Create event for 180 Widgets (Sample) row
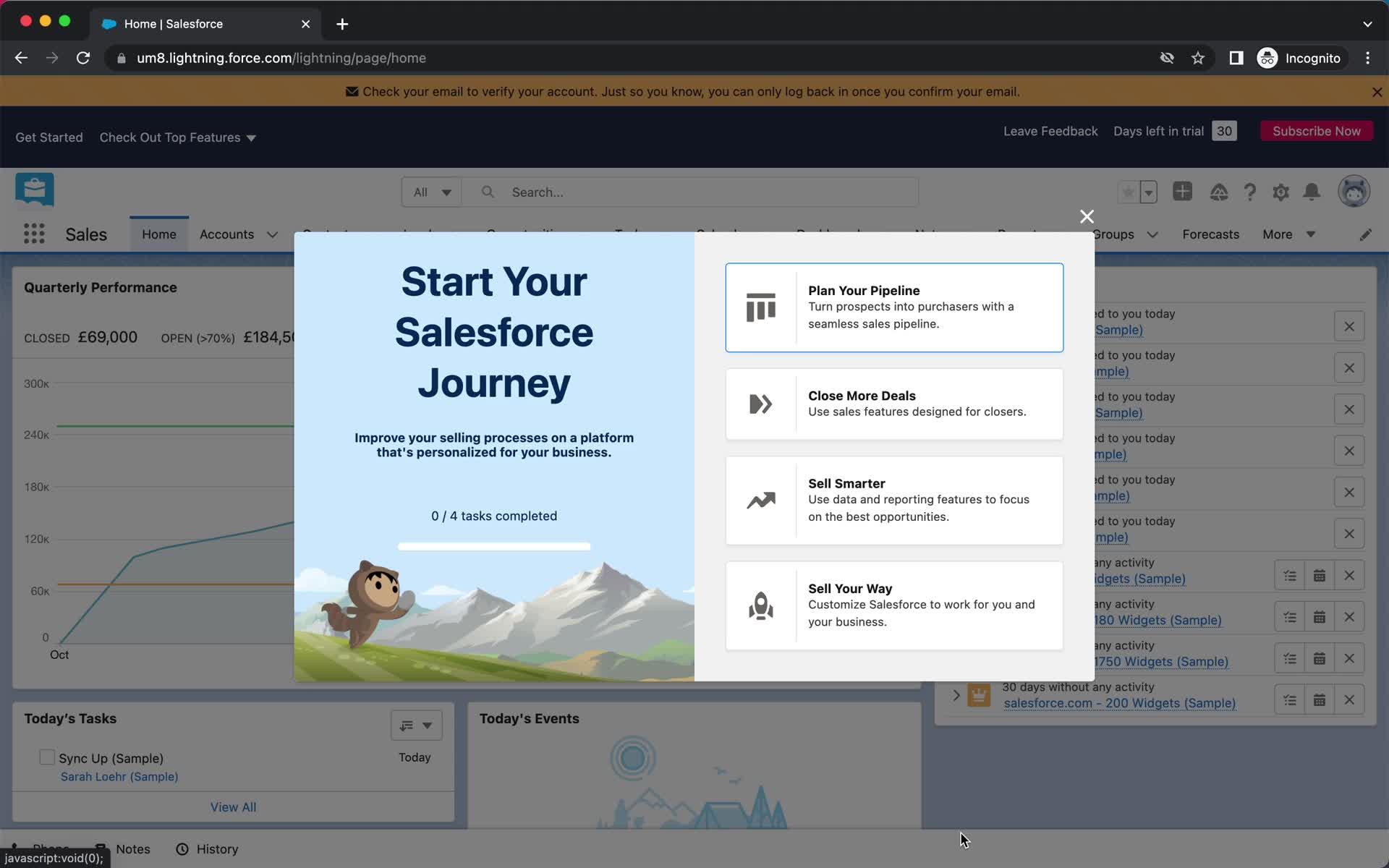The width and height of the screenshot is (1389, 868). [1319, 617]
